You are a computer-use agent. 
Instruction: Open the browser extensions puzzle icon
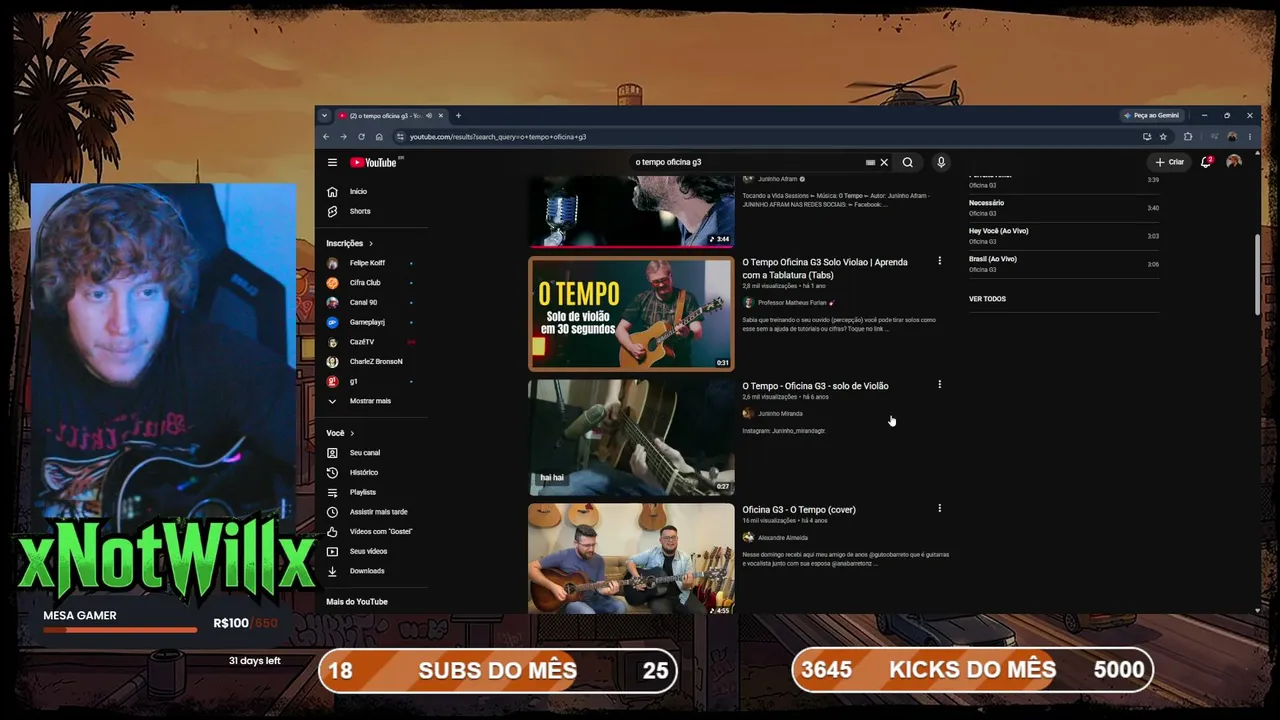1188,136
